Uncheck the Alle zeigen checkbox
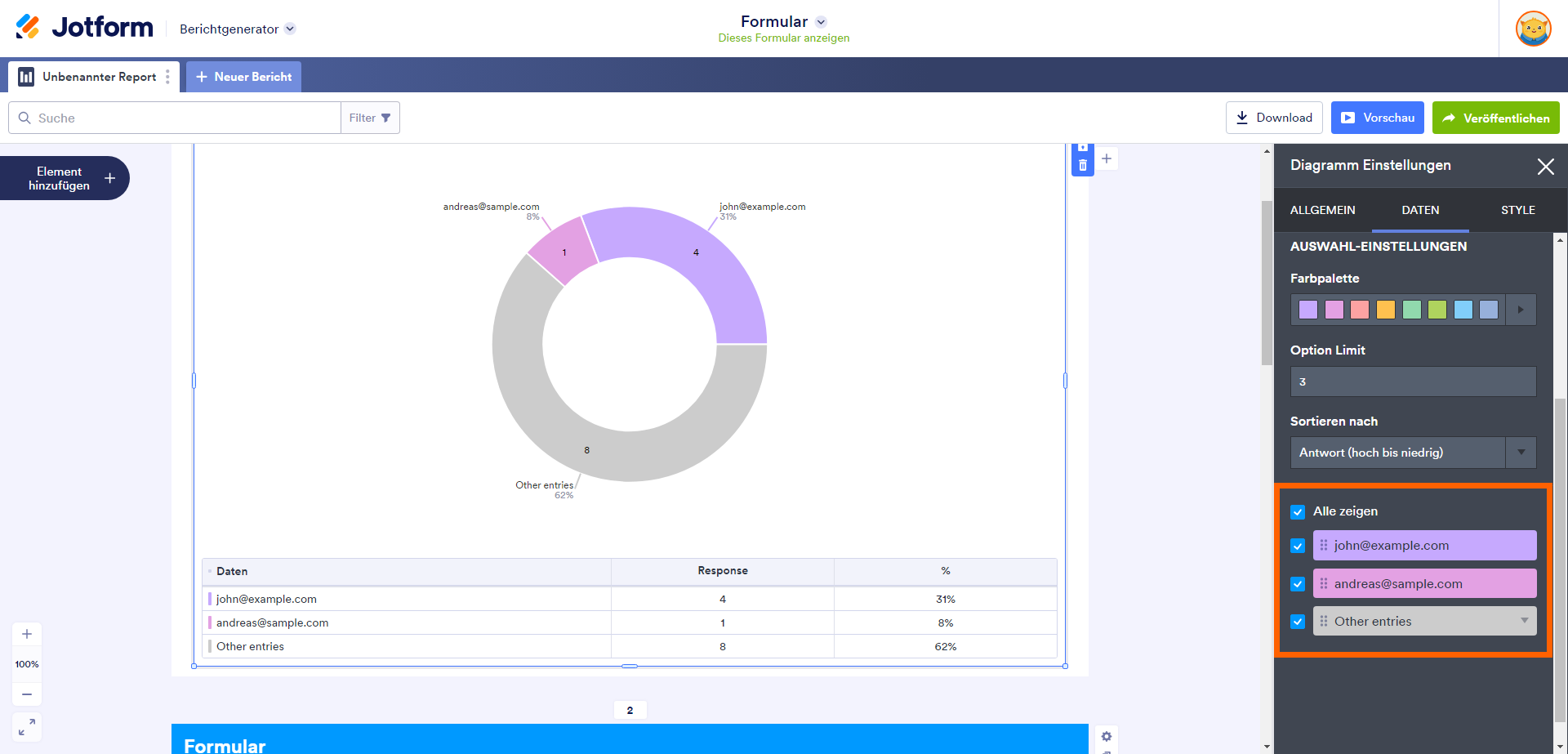Screen dimensions: 1568x754 (1298, 512)
